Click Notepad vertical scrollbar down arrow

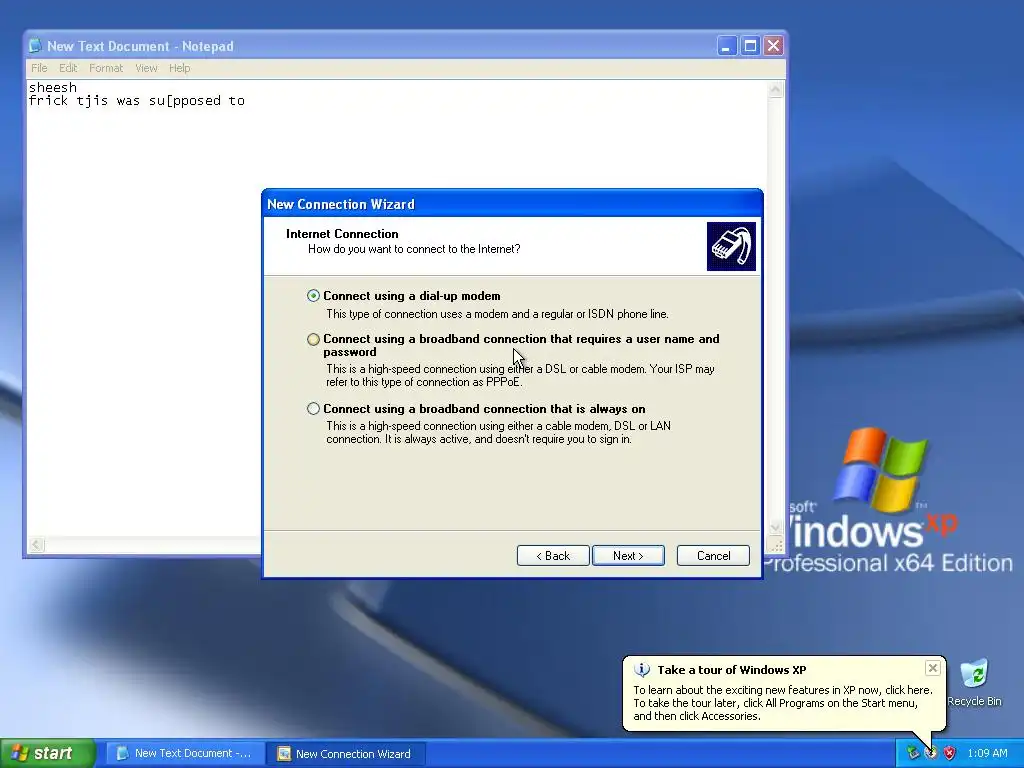click(775, 528)
